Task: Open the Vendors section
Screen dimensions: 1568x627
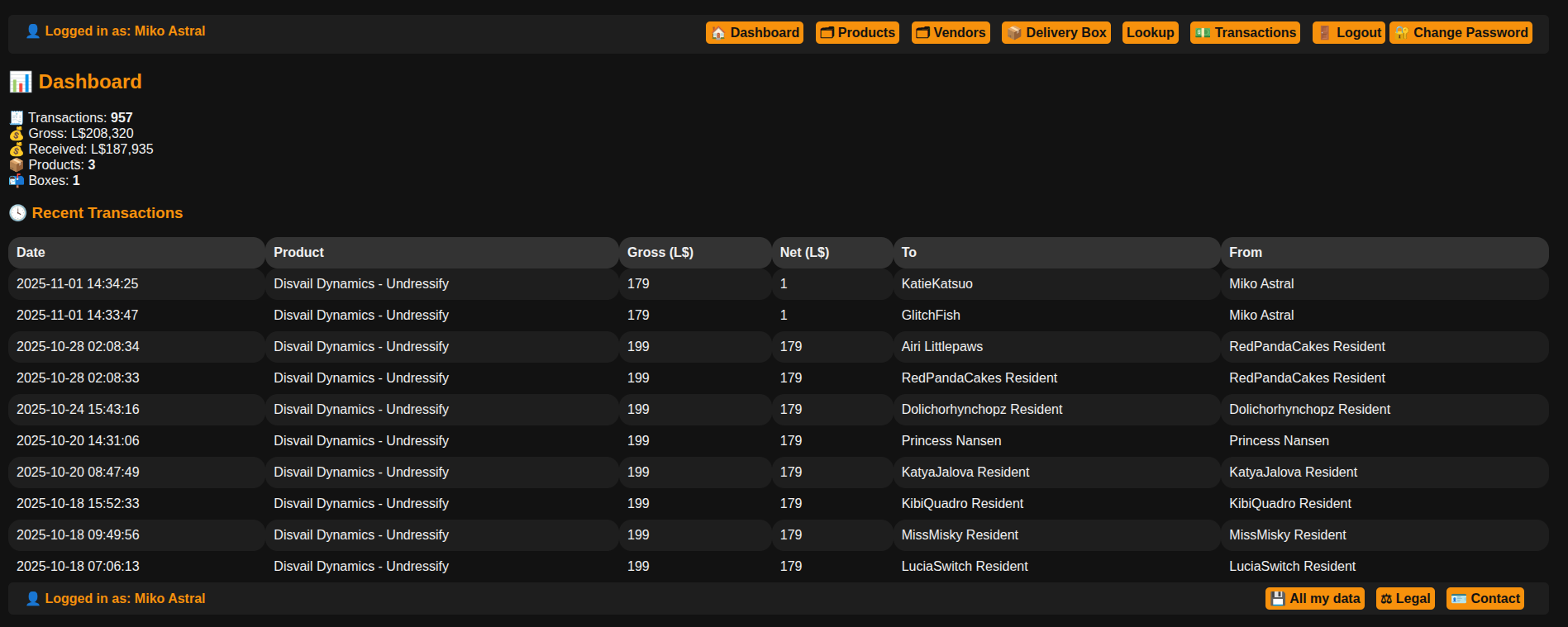Action: coord(951,33)
